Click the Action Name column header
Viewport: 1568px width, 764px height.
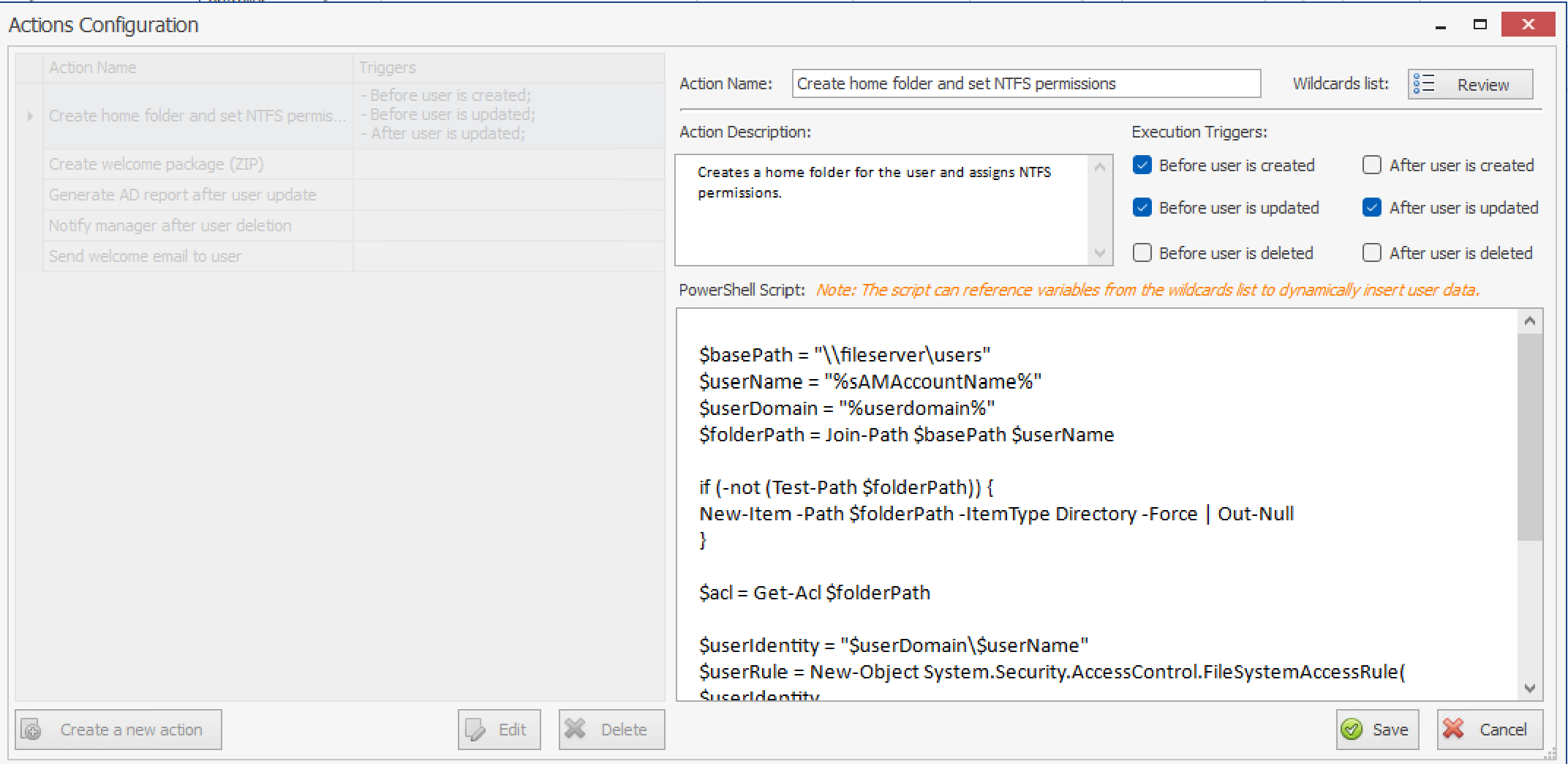(x=198, y=67)
